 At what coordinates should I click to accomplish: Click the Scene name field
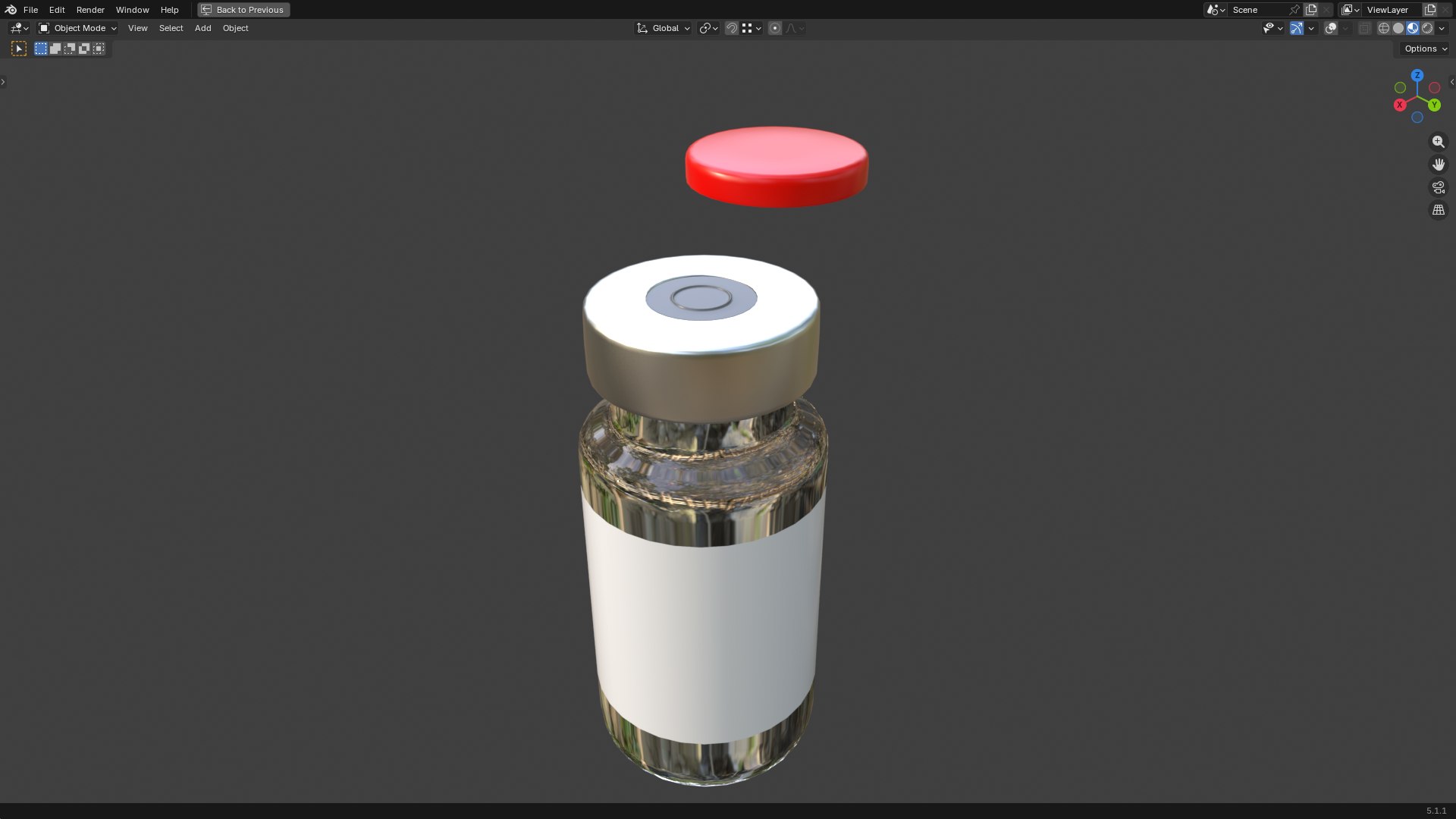tap(1257, 10)
